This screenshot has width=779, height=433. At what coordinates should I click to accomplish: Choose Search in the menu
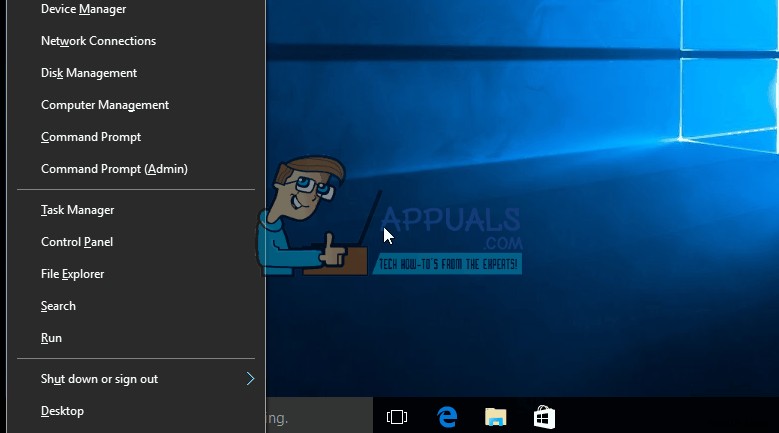[x=136, y=306]
